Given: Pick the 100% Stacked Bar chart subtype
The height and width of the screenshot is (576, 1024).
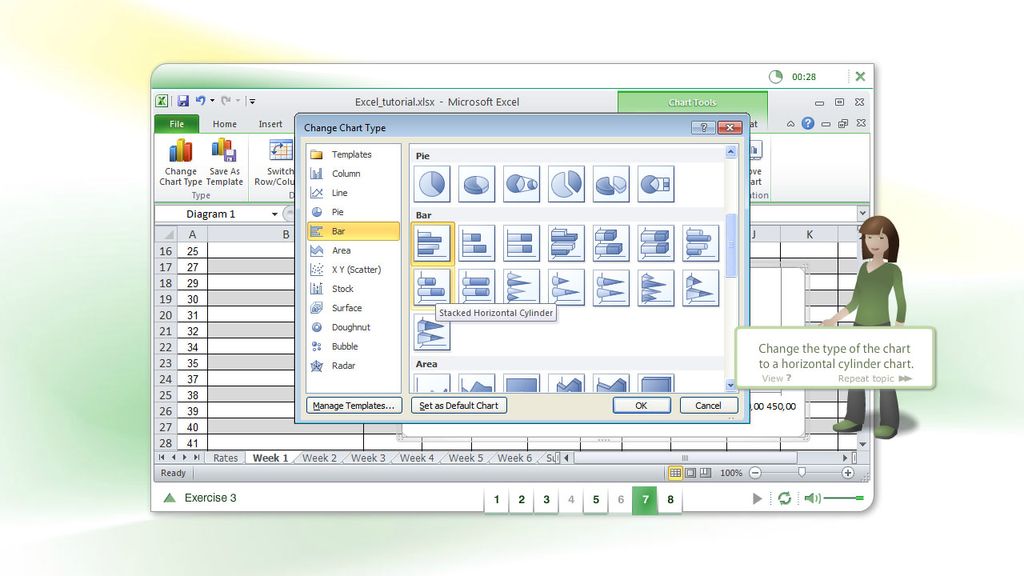Looking at the screenshot, I should [522, 243].
